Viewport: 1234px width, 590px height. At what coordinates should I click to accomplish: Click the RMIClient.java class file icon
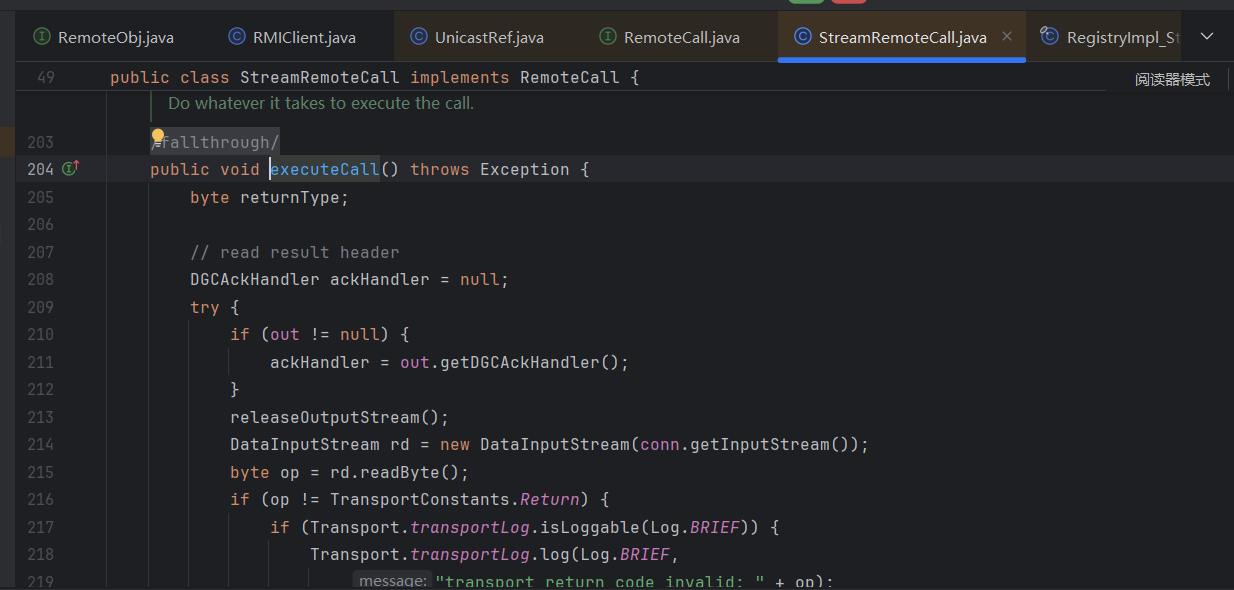tap(237, 37)
